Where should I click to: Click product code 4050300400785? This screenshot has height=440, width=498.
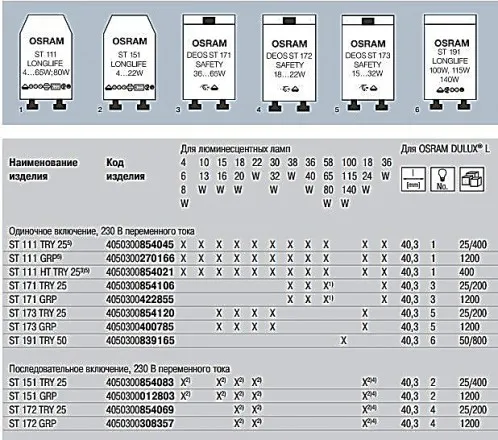[x=140, y=327]
